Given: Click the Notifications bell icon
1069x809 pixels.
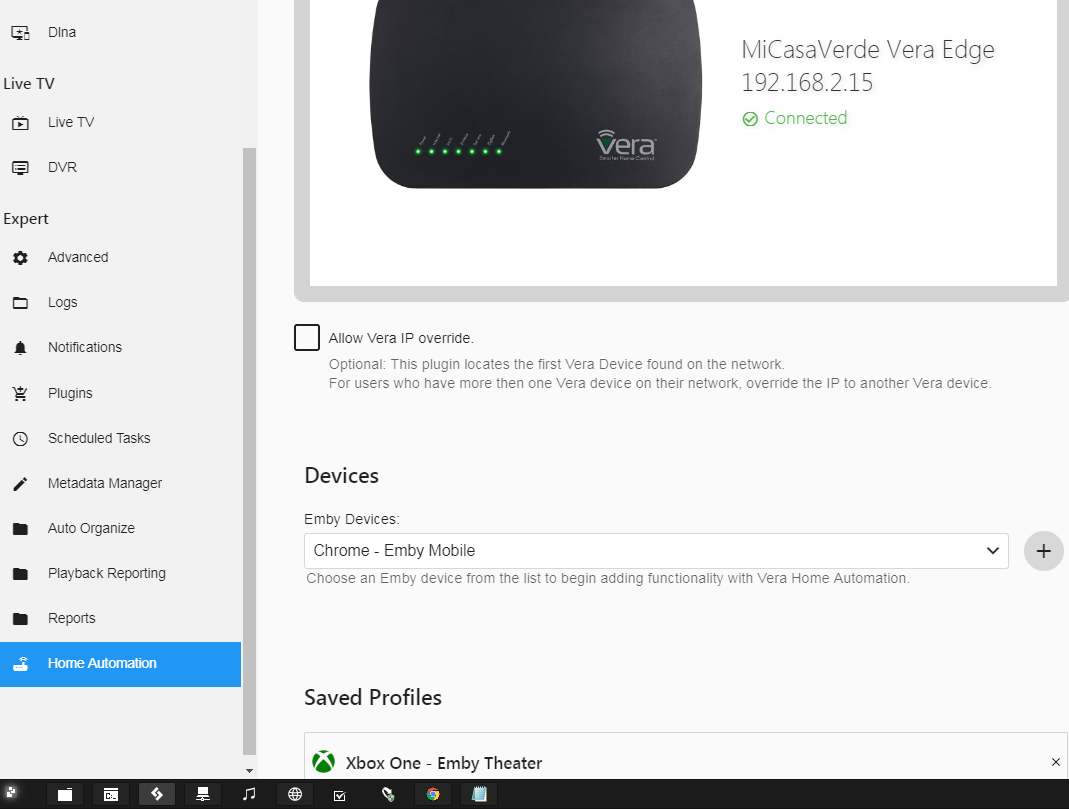Looking at the screenshot, I should tap(20, 348).
